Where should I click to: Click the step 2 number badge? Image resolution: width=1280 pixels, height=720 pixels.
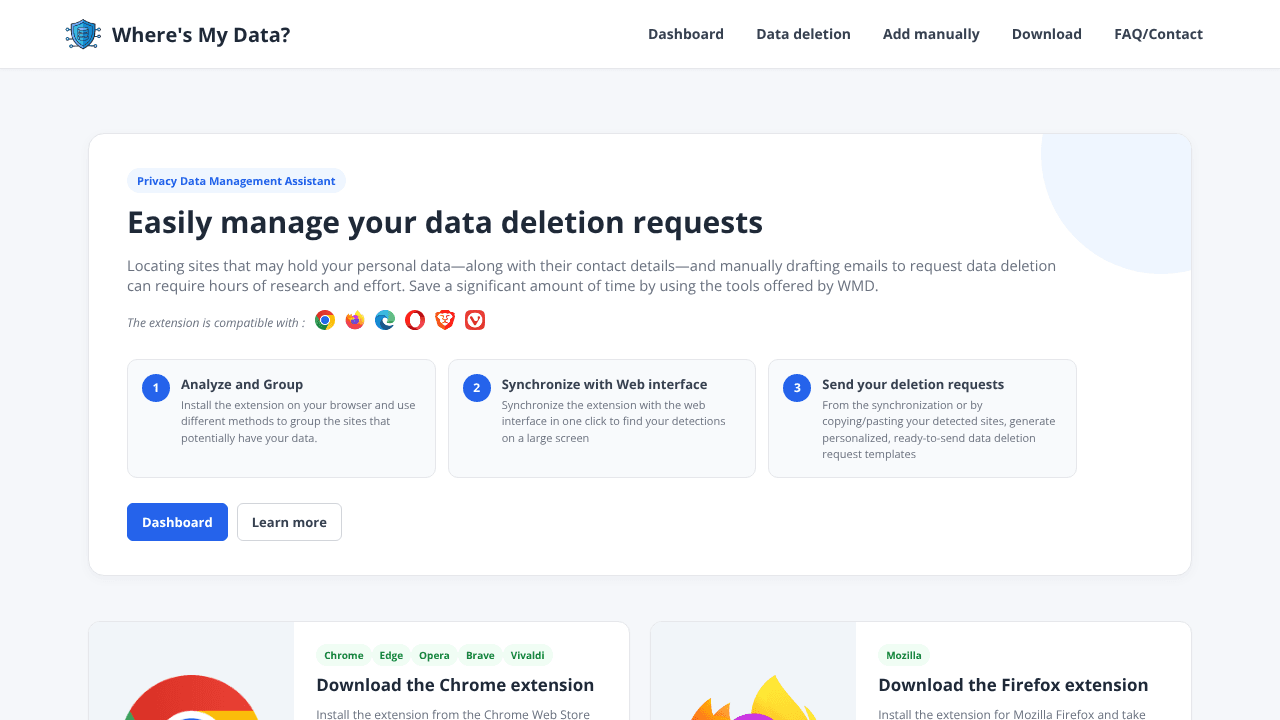[x=477, y=388]
